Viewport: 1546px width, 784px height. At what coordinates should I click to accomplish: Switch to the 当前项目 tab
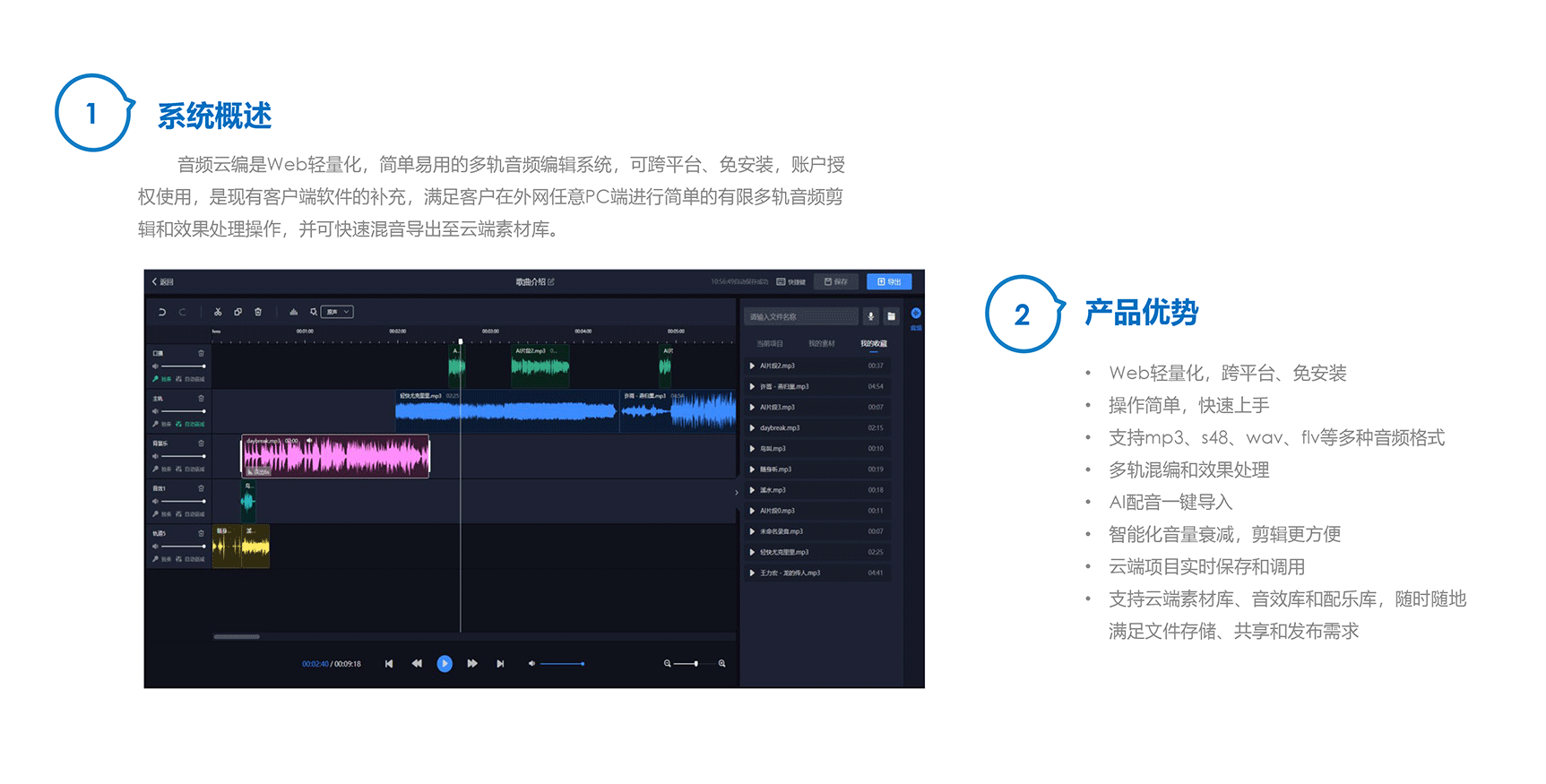[x=770, y=343]
